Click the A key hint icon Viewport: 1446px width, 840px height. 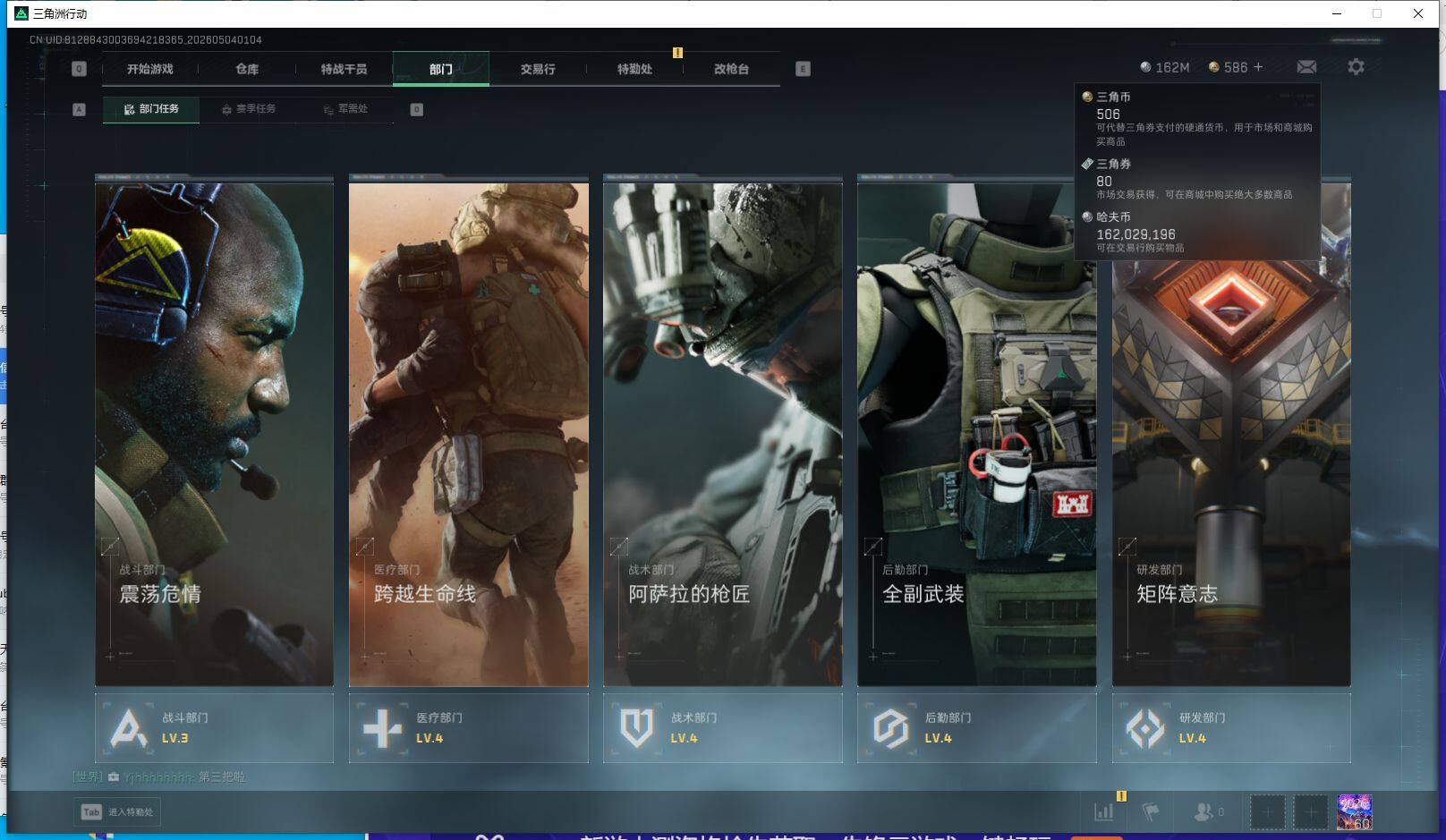(79, 109)
